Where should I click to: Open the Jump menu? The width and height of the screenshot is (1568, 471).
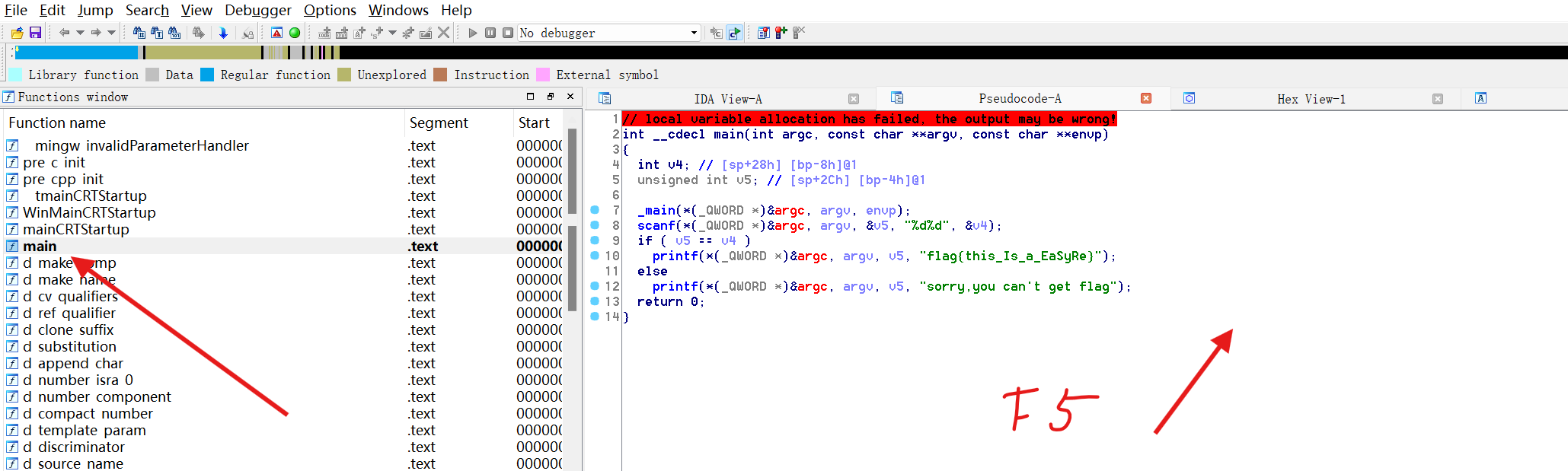click(x=95, y=10)
